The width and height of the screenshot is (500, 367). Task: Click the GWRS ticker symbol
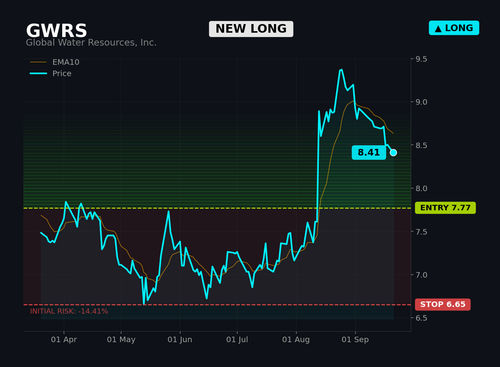pyautogui.click(x=56, y=30)
